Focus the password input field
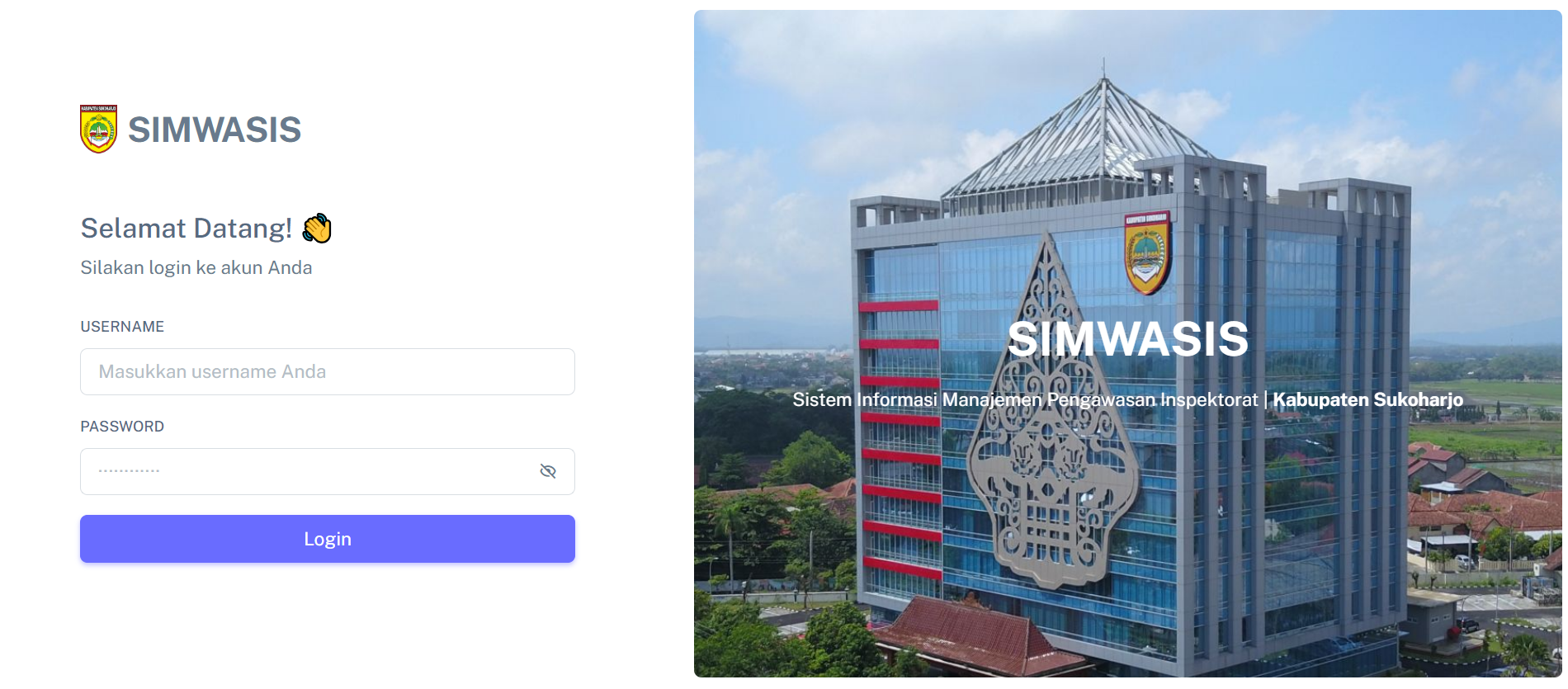This screenshot has width=1568, height=689. point(328,471)
